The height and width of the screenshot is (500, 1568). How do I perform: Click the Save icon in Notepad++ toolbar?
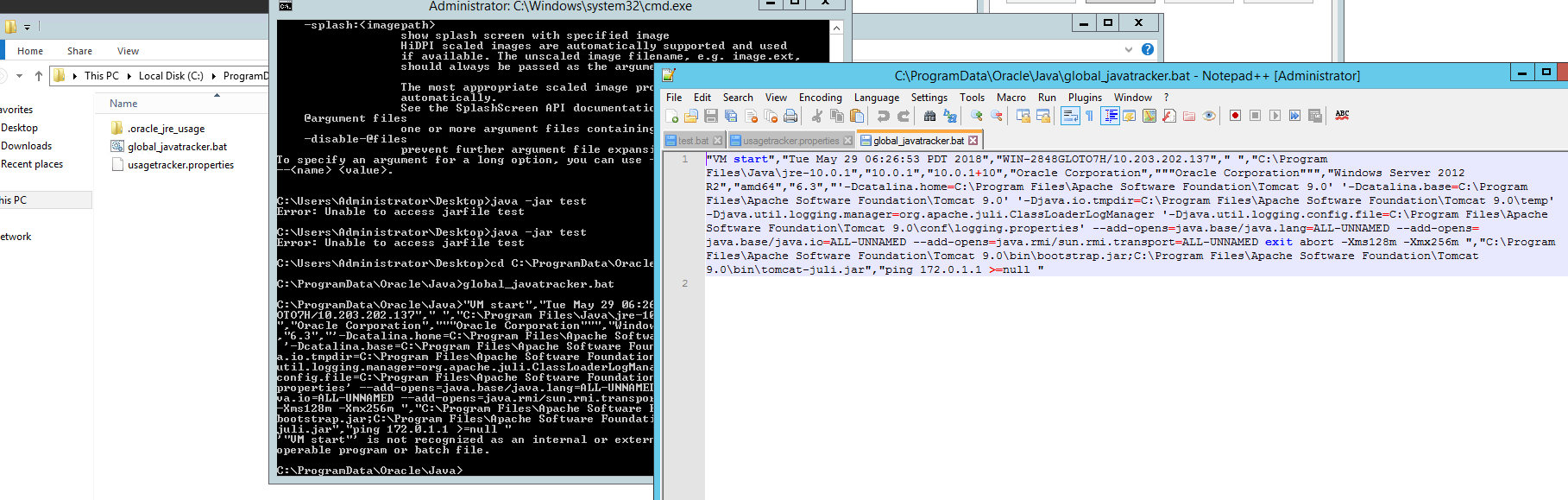pos(711,116)
